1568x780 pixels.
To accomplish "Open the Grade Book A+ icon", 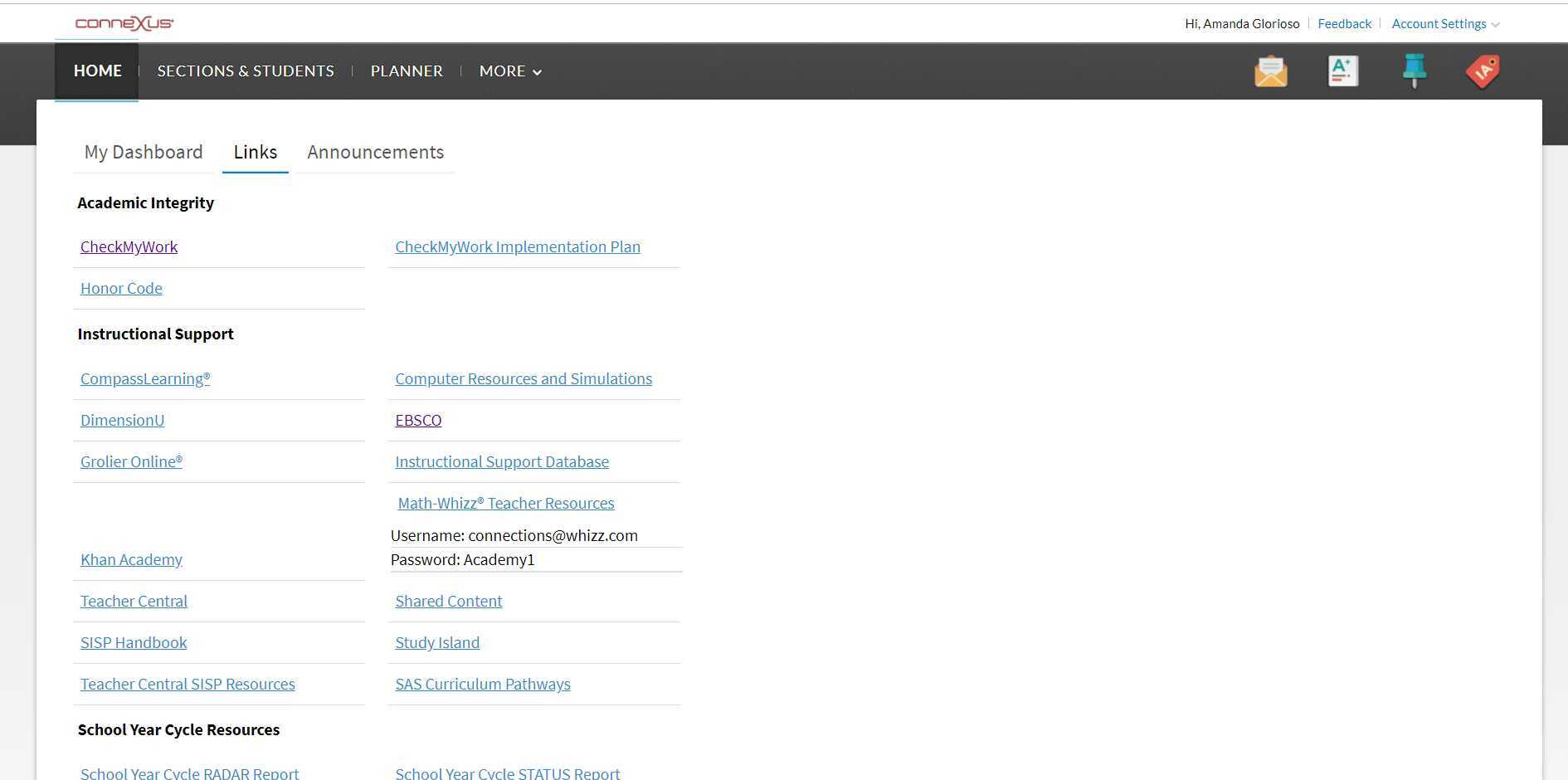I will 1342,71.
